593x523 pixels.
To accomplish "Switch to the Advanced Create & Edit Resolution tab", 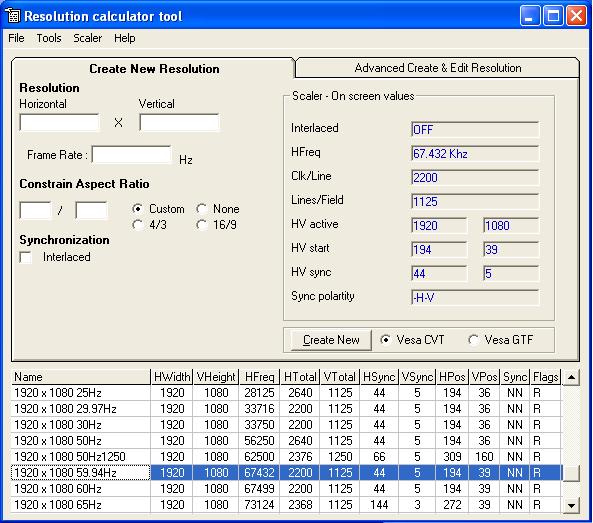I will point(438,68).
